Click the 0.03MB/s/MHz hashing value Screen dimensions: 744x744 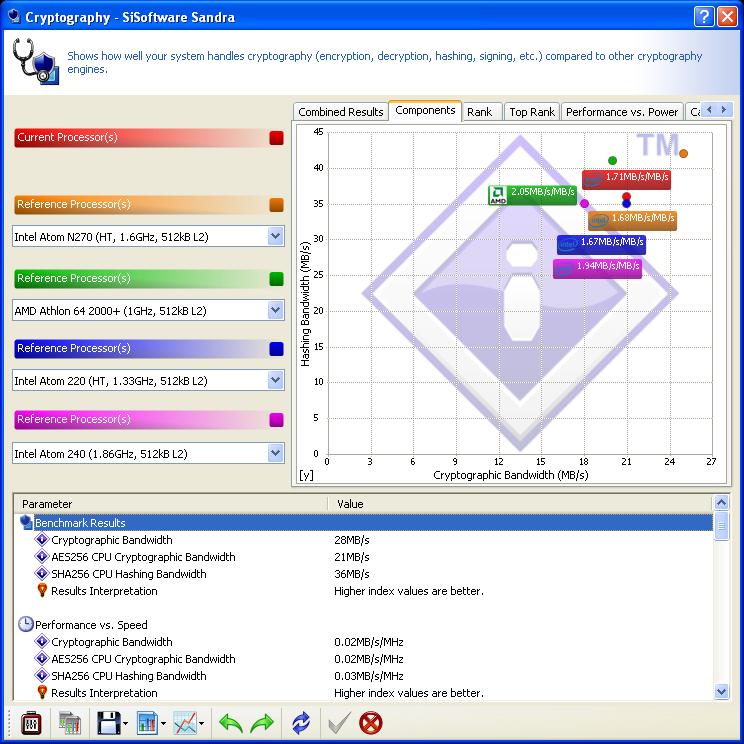(x=369, y=676)
